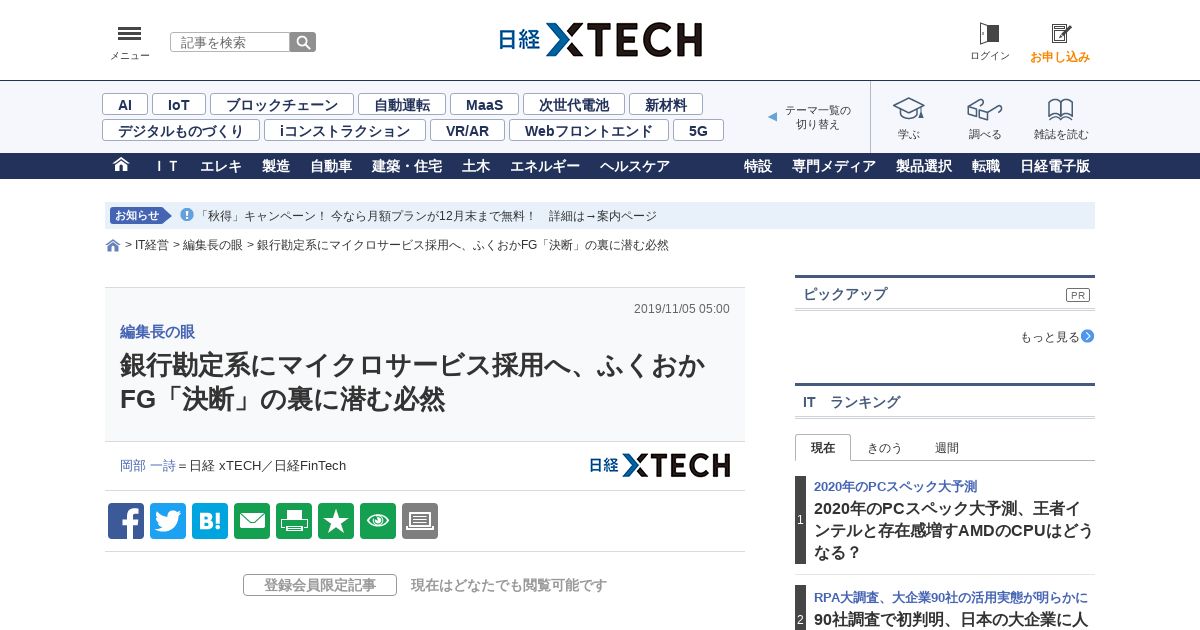This screenshot has height=630, width=1200.
Task: Select the デジタルものづくり theme tag
Action: pos(181,130)
